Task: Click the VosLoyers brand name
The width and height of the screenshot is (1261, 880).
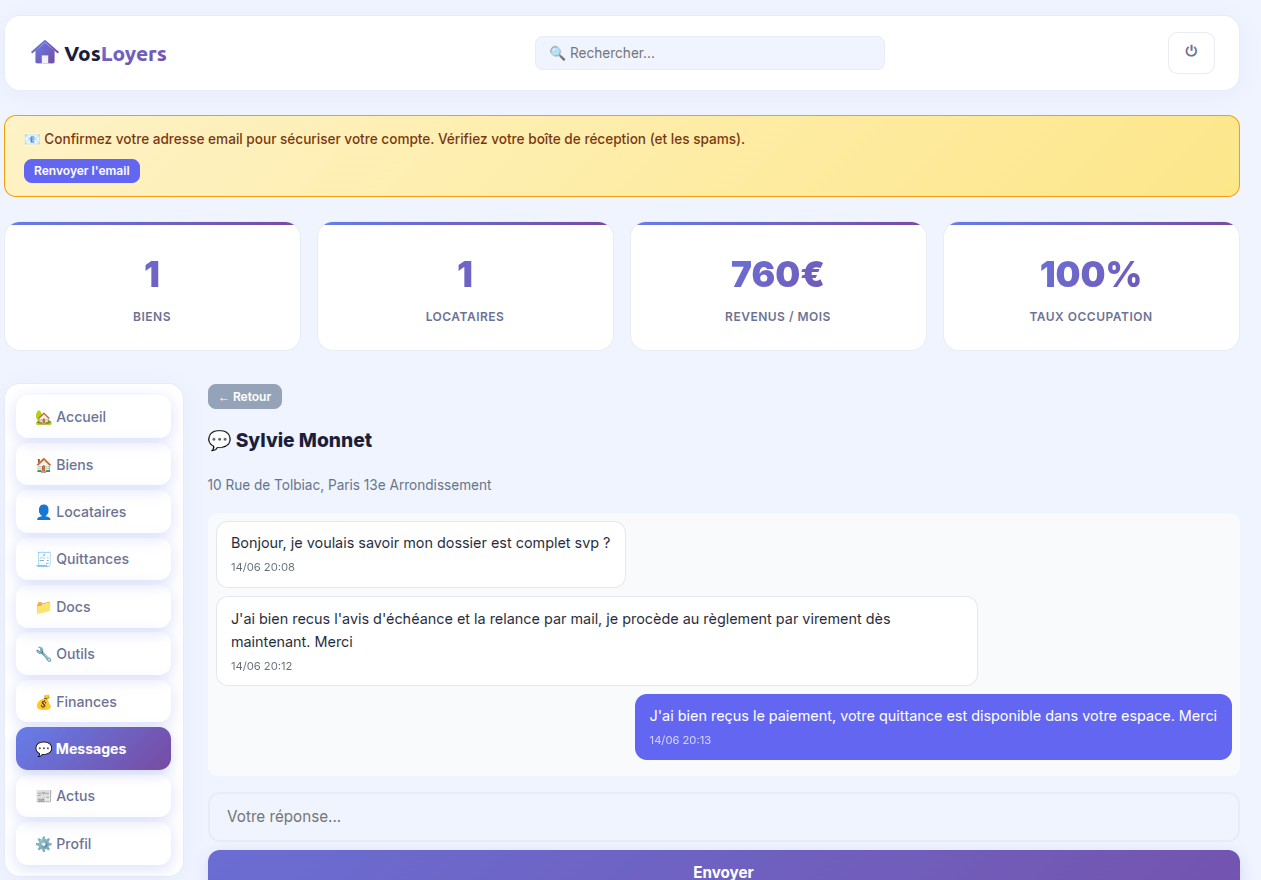Action: pyautogui.click(x=115, y=54)
